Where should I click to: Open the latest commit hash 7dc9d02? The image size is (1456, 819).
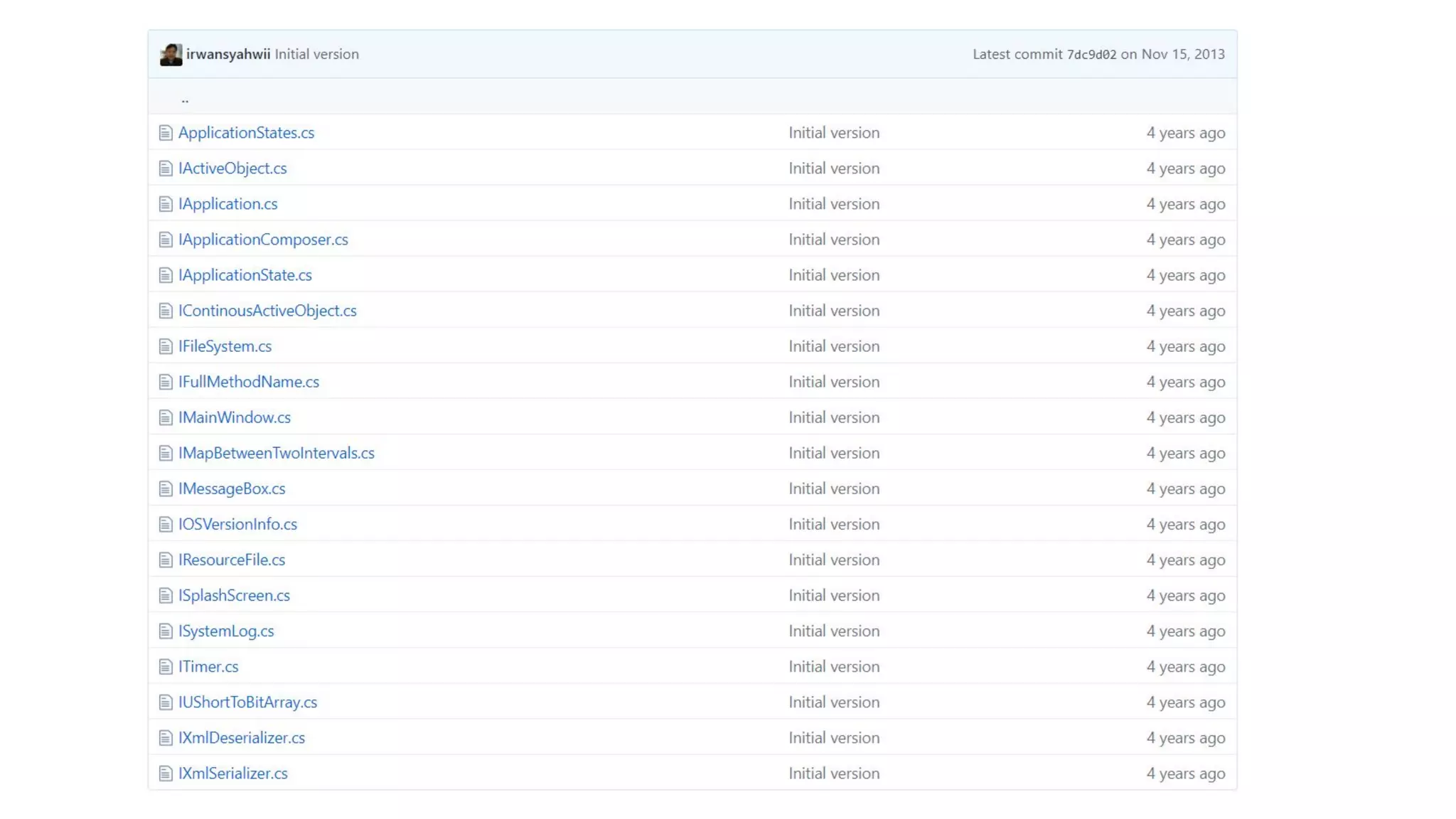[x=1091, y=55]
